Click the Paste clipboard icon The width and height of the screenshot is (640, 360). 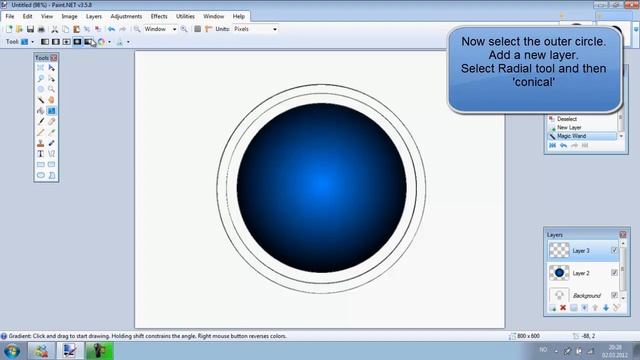(x=76, y=29)
